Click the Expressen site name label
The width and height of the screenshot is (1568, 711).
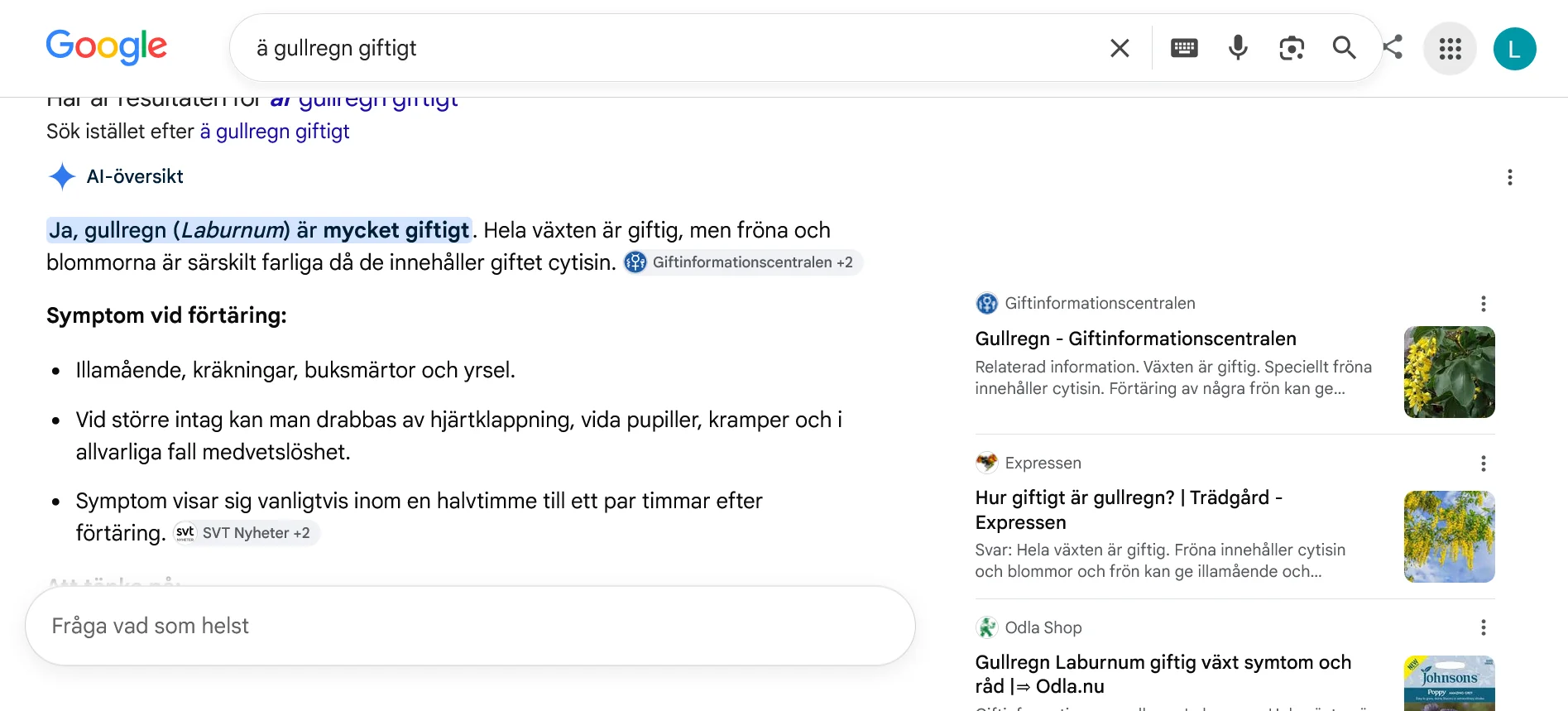1043,464
